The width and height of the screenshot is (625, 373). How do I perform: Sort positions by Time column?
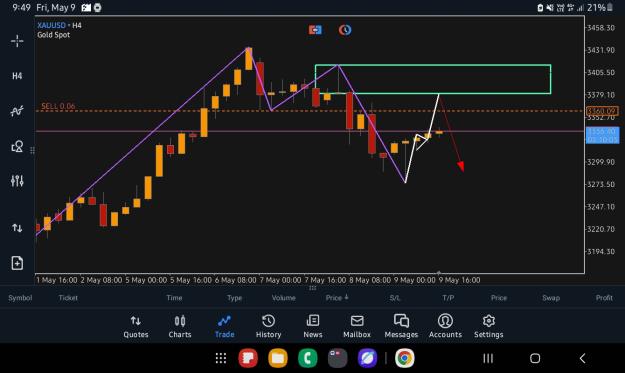pyautogui.click(x=174, y=298)
